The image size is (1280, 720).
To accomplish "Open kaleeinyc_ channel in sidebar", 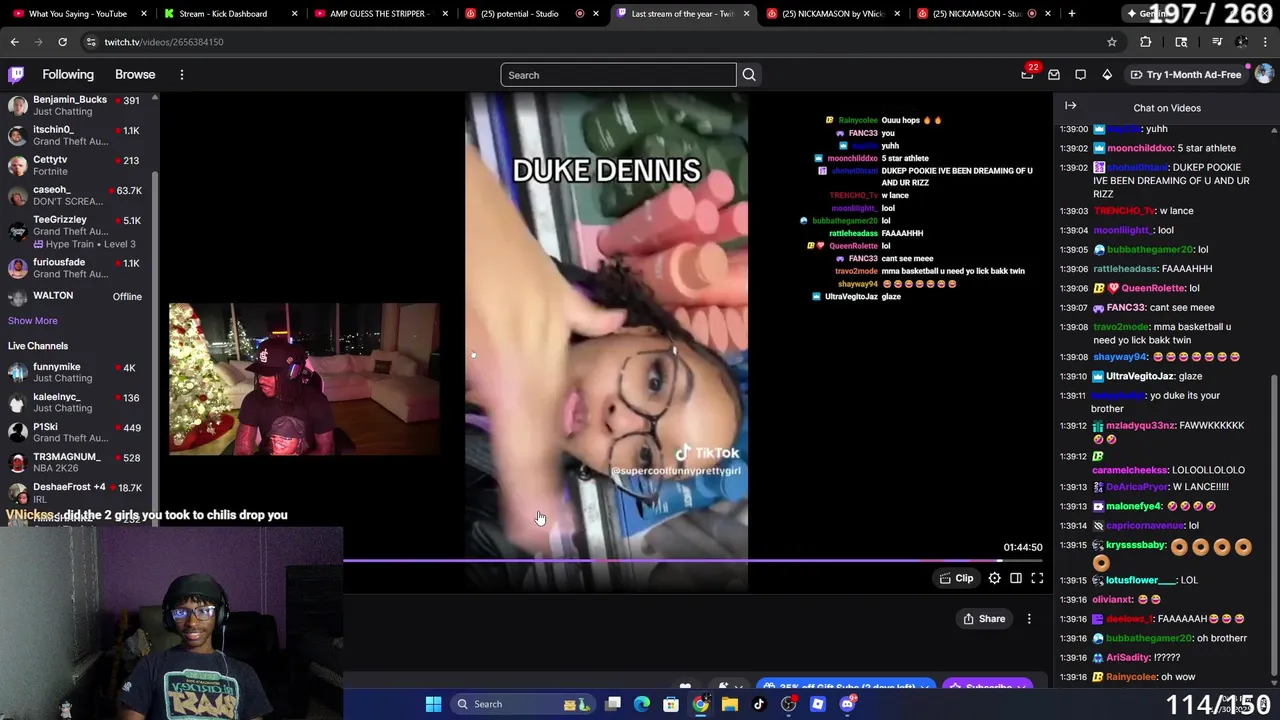I will pos(76,402).
